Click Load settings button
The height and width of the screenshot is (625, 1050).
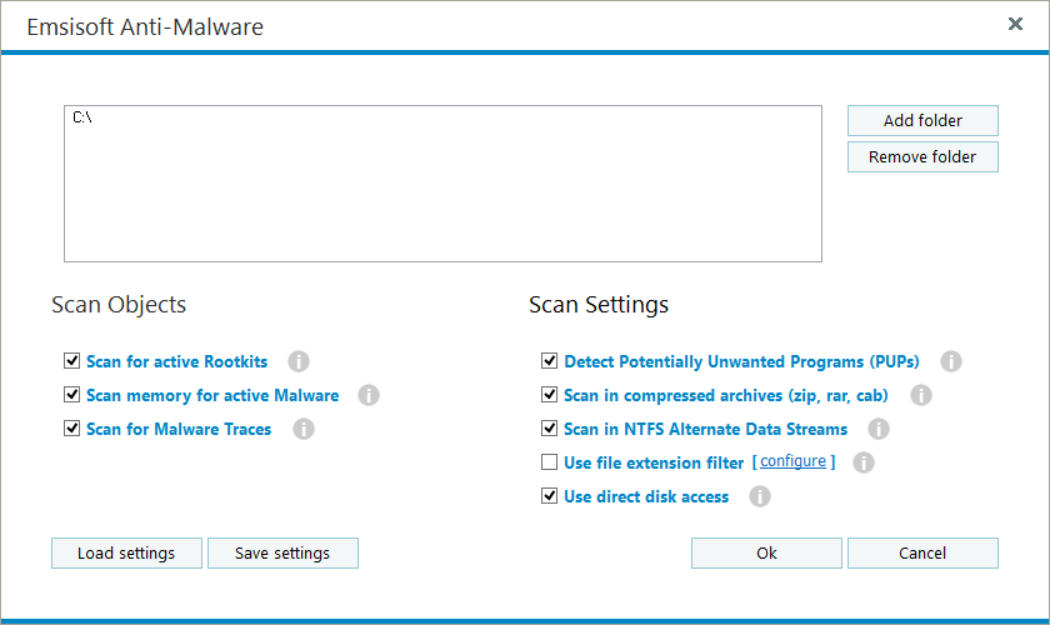(x=126, y=553)
